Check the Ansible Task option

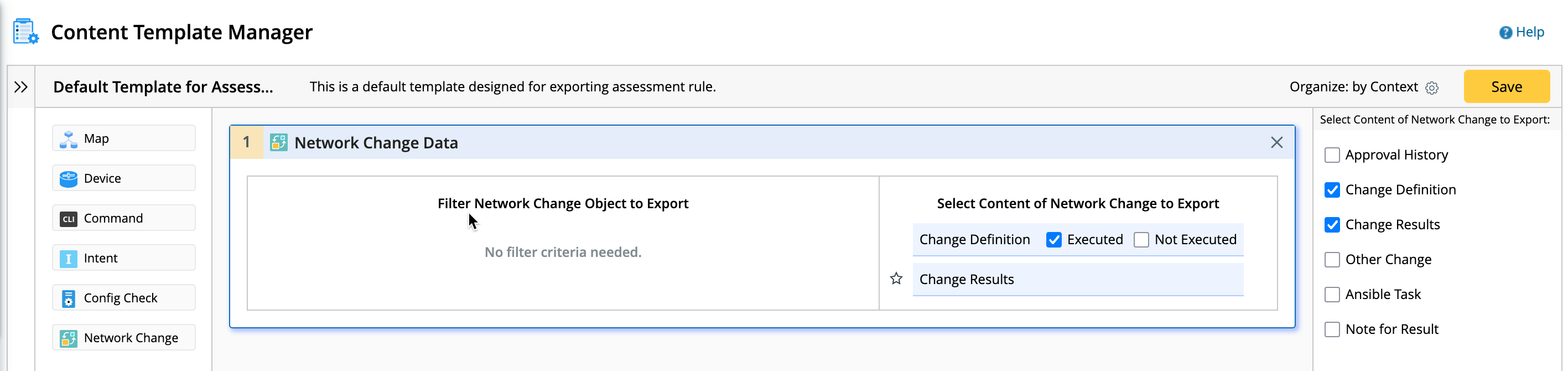pyautogui.click(x=1332, y=295)
